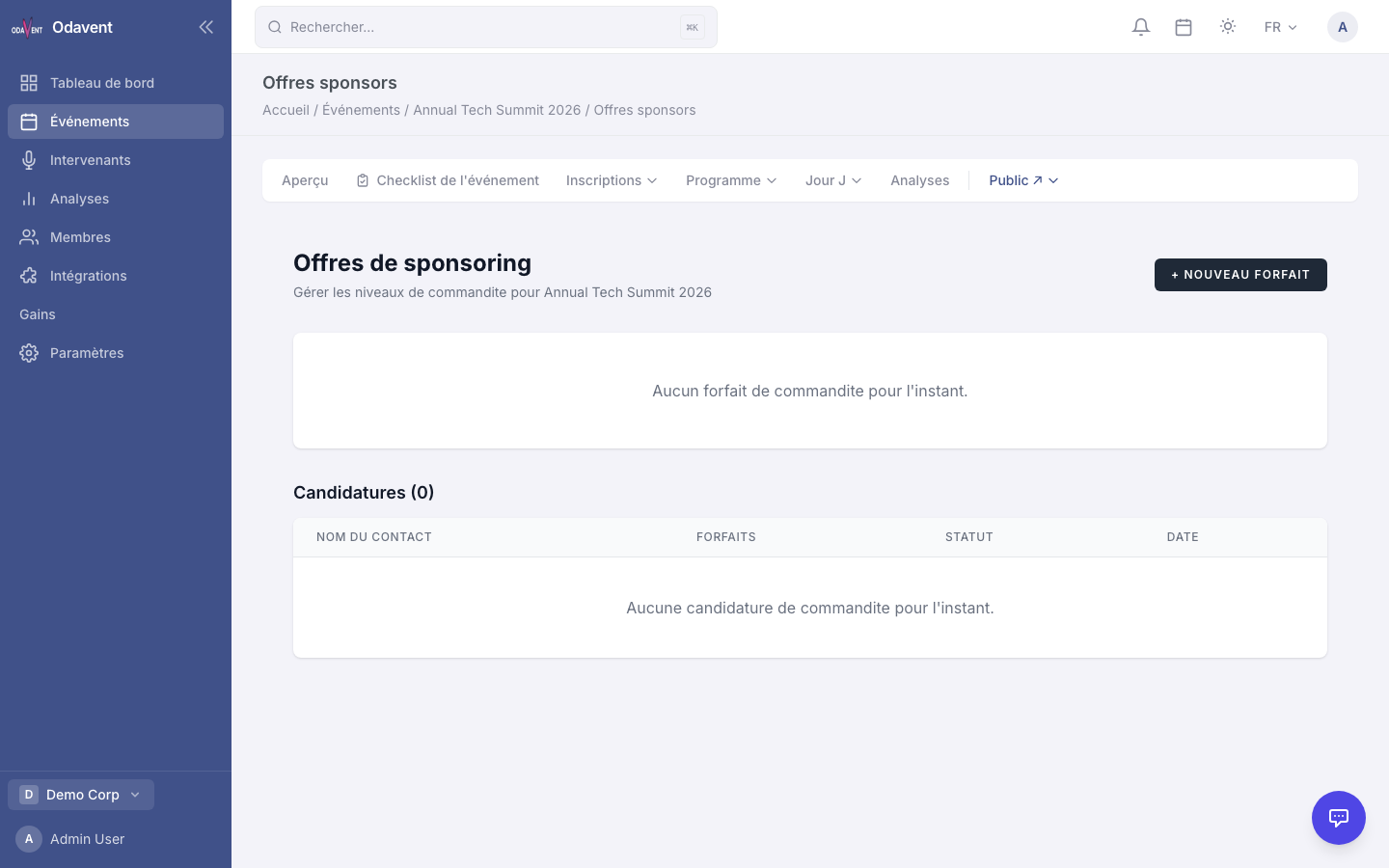Image resolution: width=1389 pixels, height=868 pixels.
Task: Collapse the sidebar with double-chevron icon
Action: (x=205, y=27)
